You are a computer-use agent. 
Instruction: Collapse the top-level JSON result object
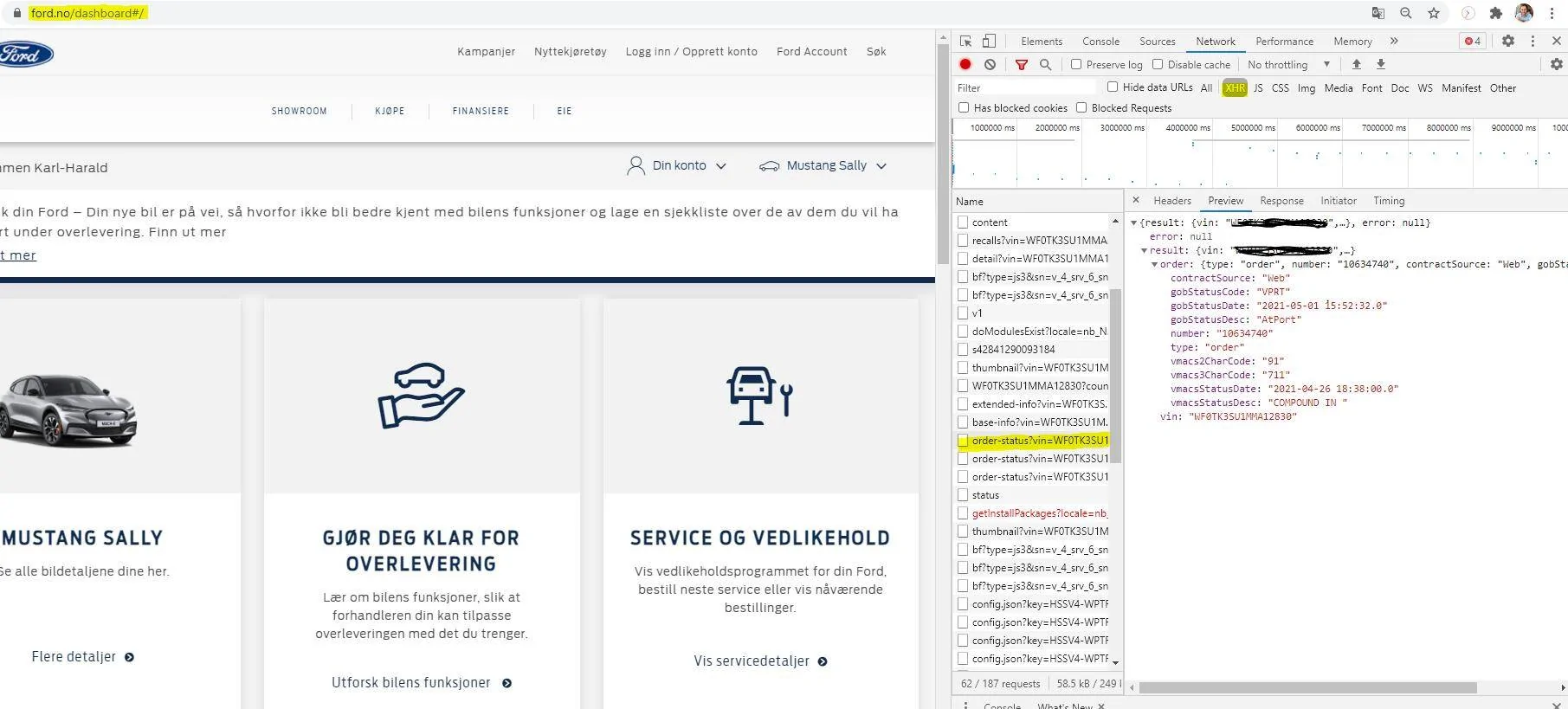pos(1133,222)
